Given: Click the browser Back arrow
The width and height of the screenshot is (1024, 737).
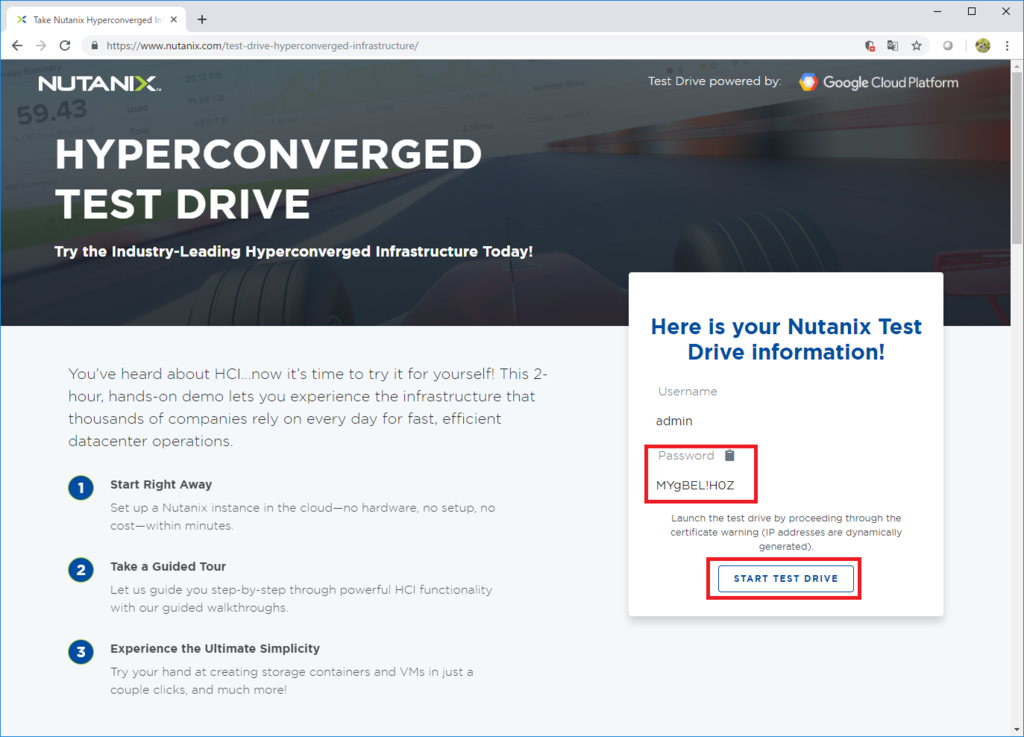Looking at the screenshot, I should tap(17, 46).
